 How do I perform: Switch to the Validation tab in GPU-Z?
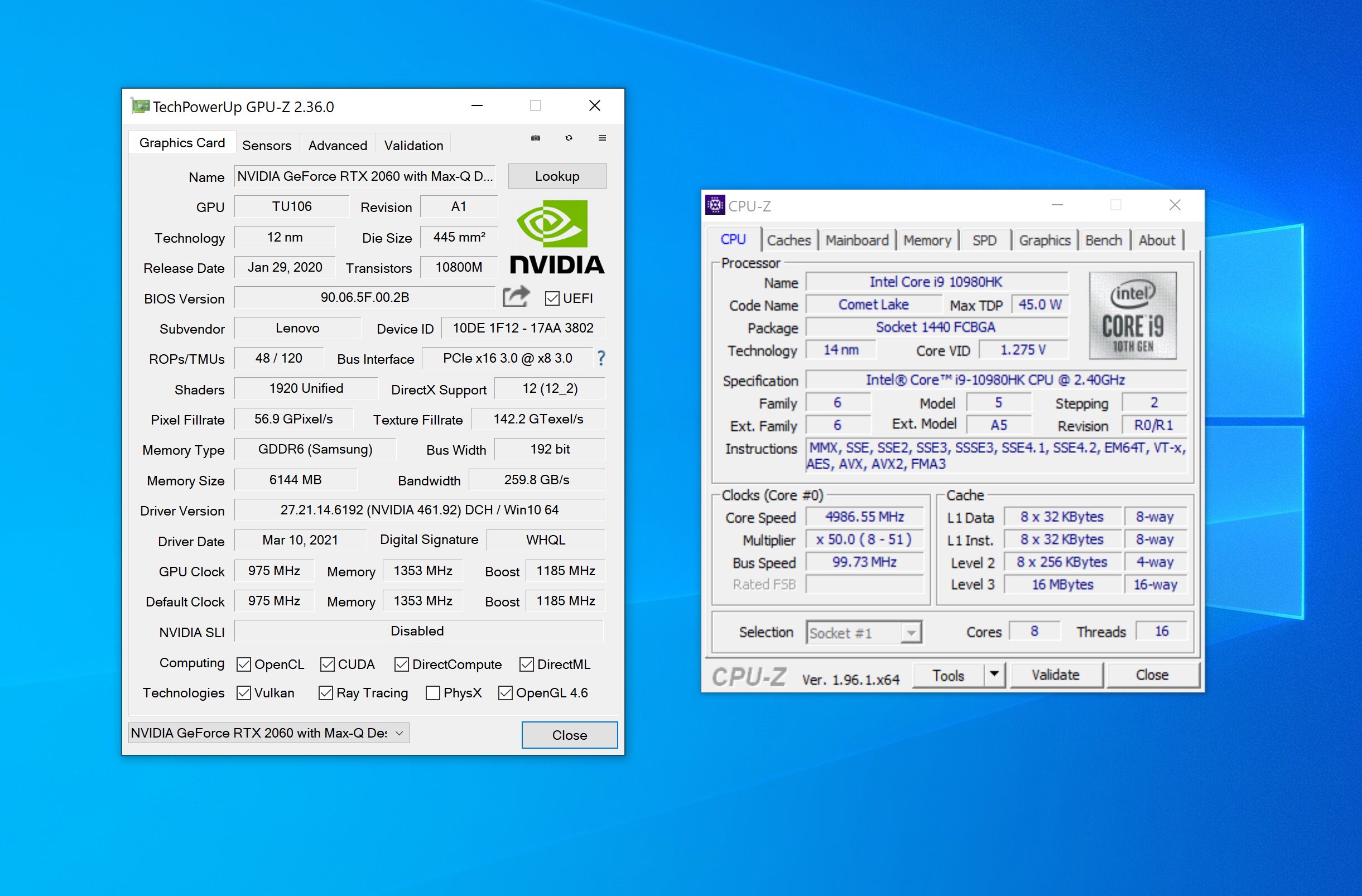coord(414,145)
